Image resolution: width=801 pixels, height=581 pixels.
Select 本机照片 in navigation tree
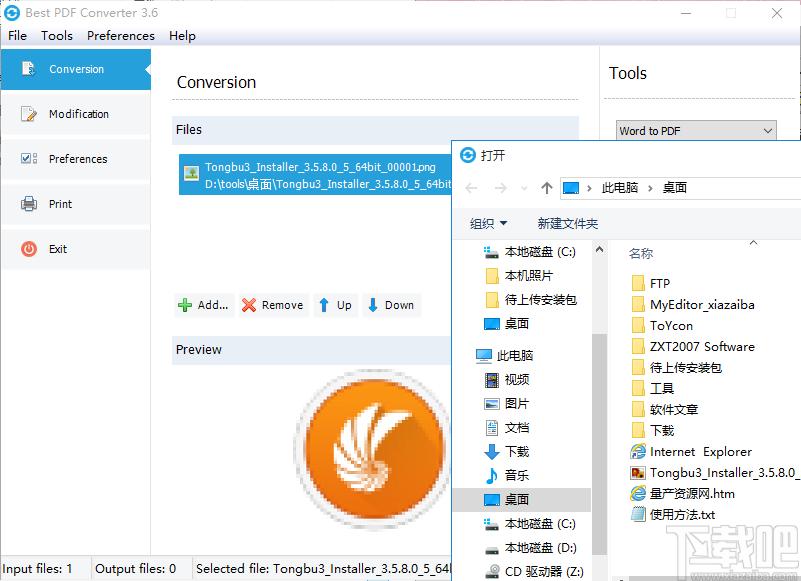[519, 276]
